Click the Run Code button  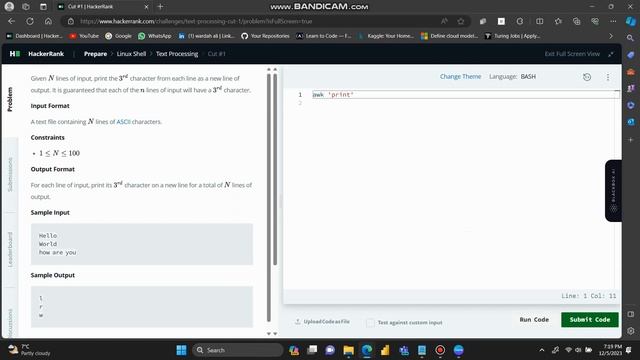[x=534, y=320]
